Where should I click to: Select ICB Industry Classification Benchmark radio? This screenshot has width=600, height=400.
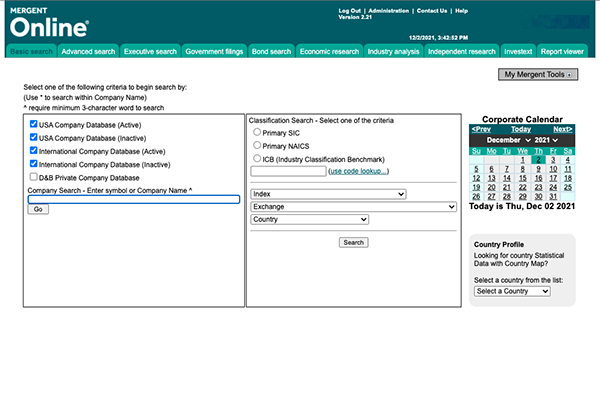(257, 158)
